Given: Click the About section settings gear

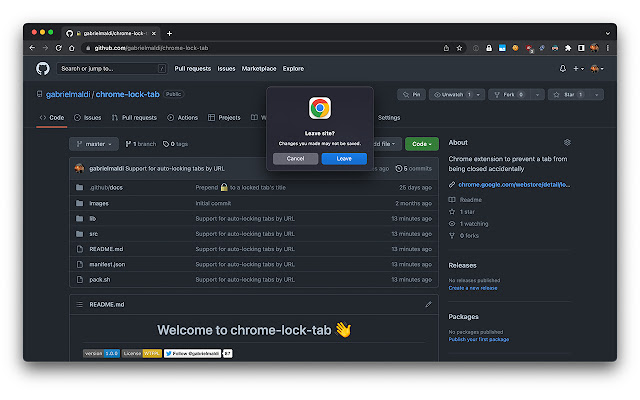Looking at the screenshot, I should (x=567, y=143).
